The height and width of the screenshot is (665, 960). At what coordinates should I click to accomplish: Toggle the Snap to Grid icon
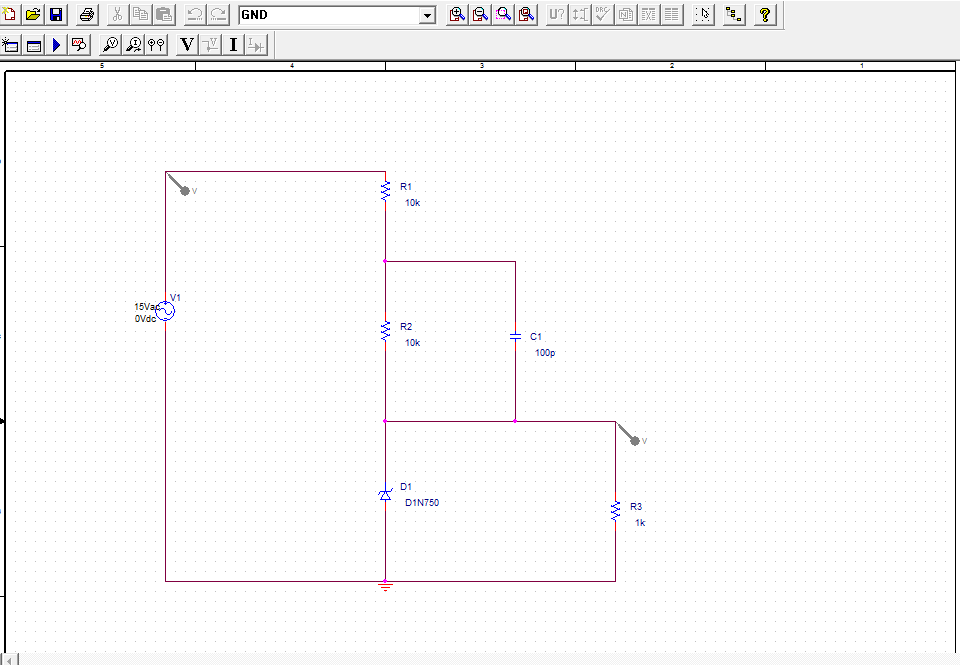(703, 15)
